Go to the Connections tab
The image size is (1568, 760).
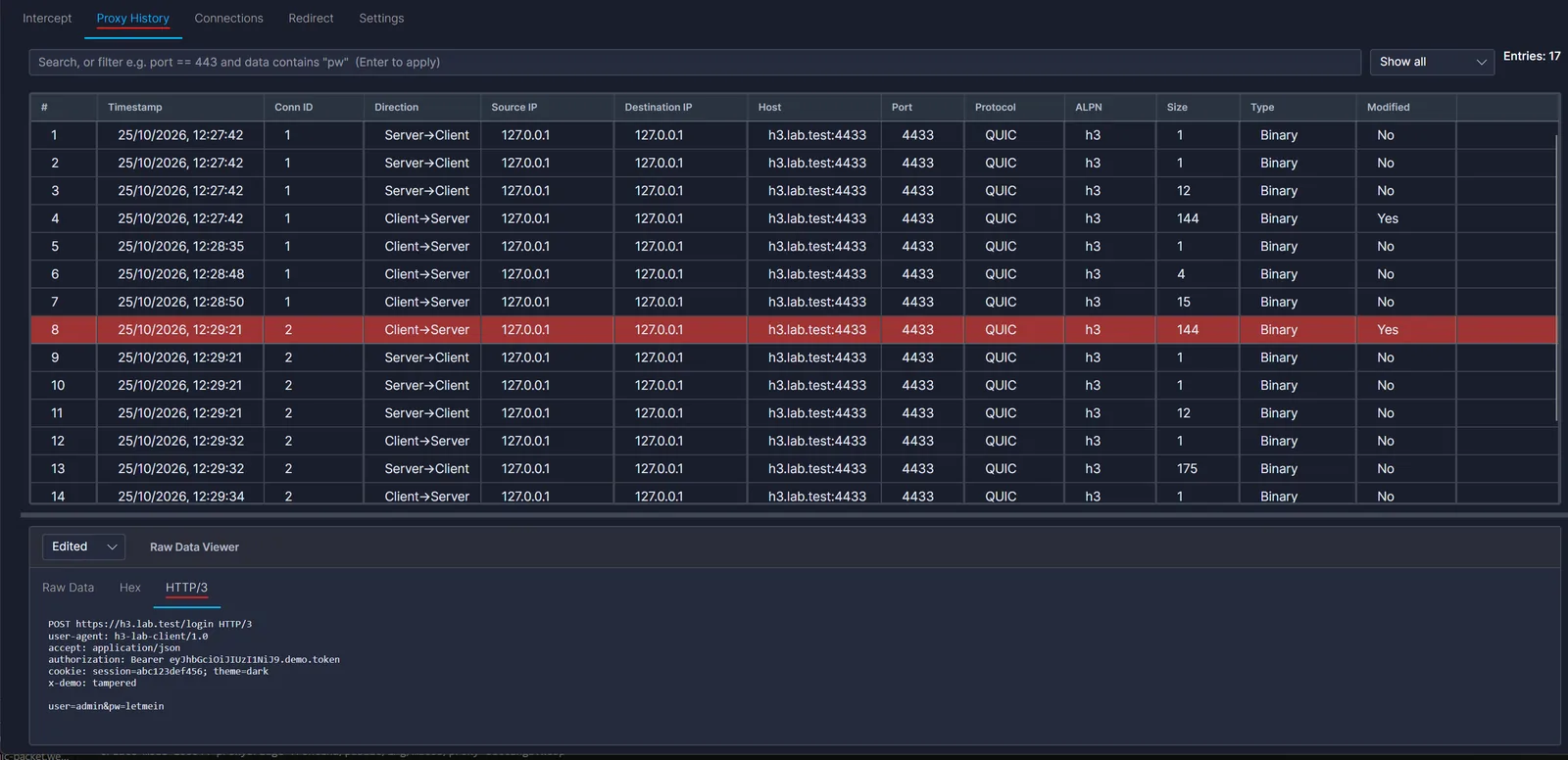228,19
